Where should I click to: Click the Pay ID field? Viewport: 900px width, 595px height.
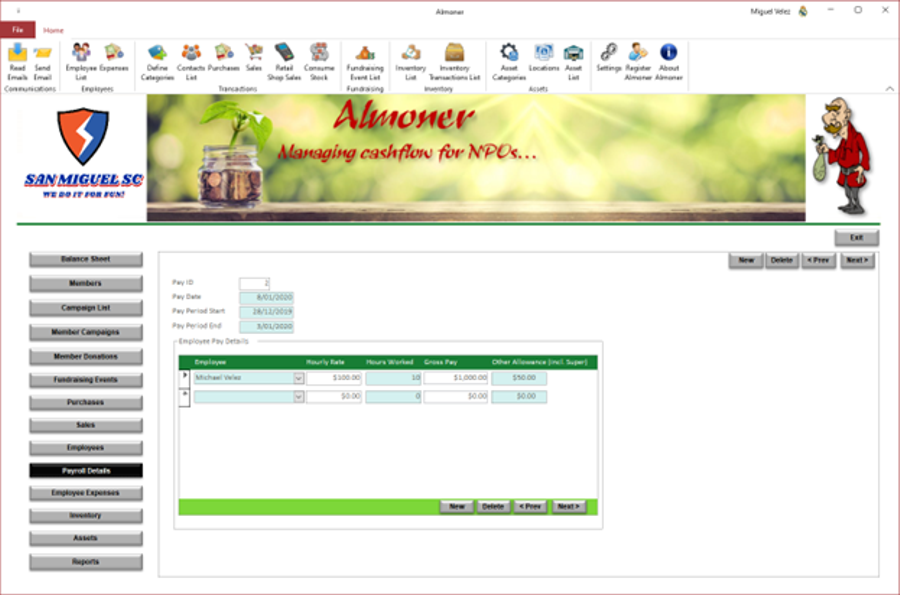pos(254,283)
